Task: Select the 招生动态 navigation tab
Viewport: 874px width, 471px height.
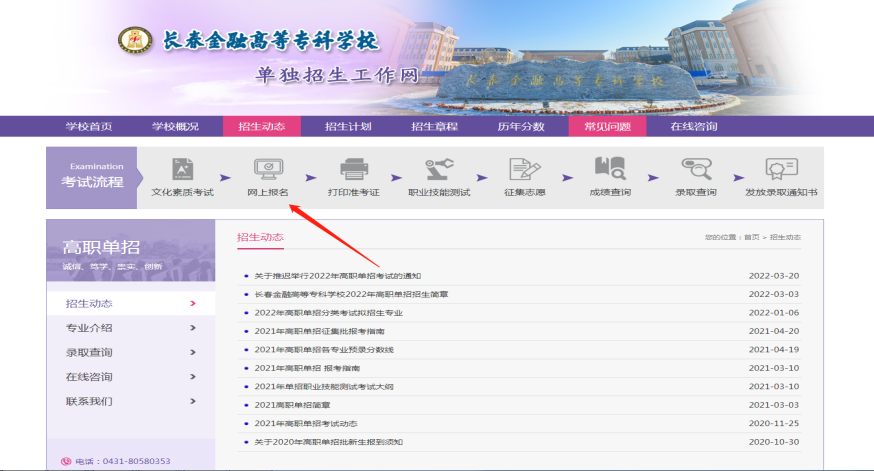Action: [262, 127]
